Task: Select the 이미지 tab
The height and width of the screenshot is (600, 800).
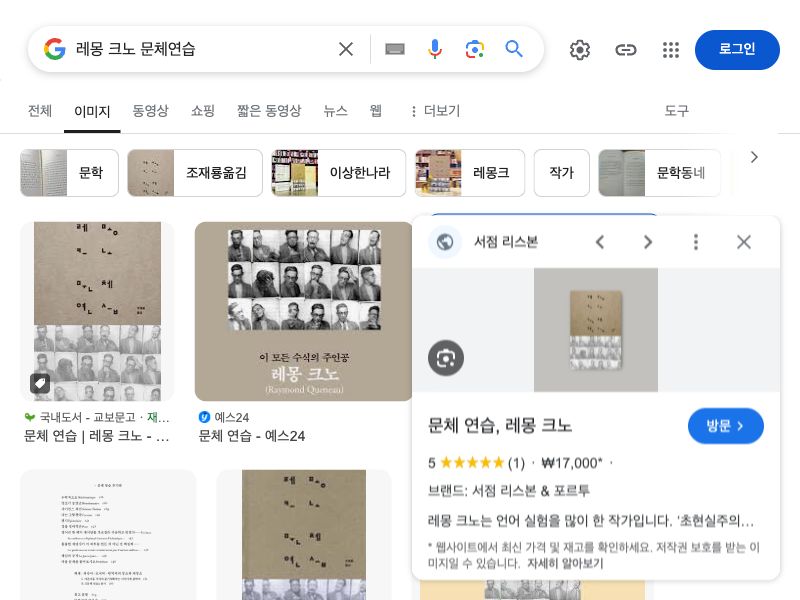Action: click(x=92, y=111)
